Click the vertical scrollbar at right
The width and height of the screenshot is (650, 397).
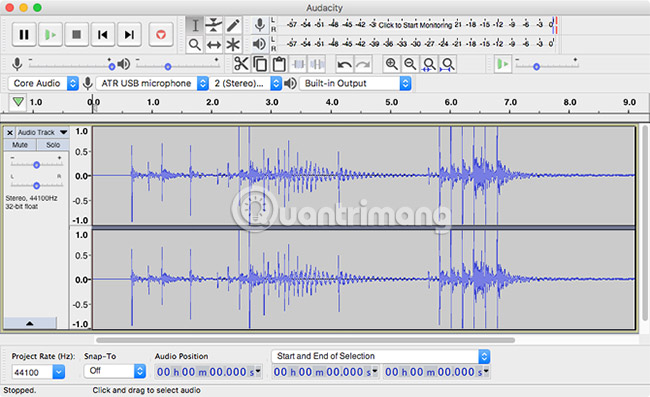(x=644, y=223)
